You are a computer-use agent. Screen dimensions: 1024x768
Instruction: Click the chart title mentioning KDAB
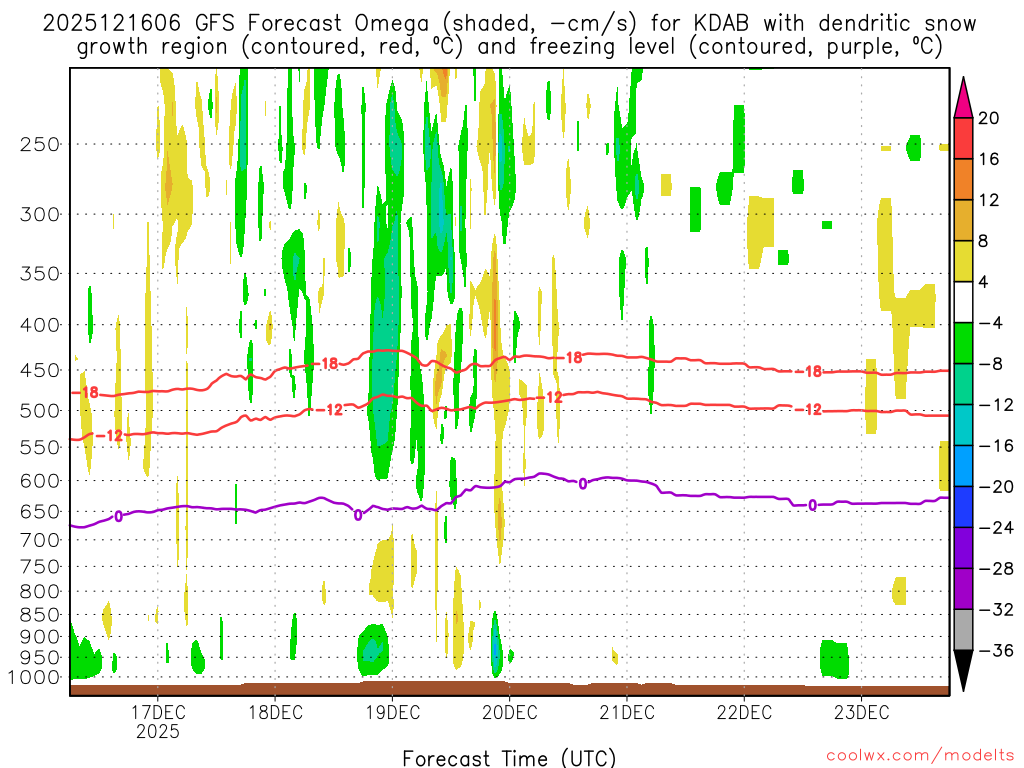point(509,35)
